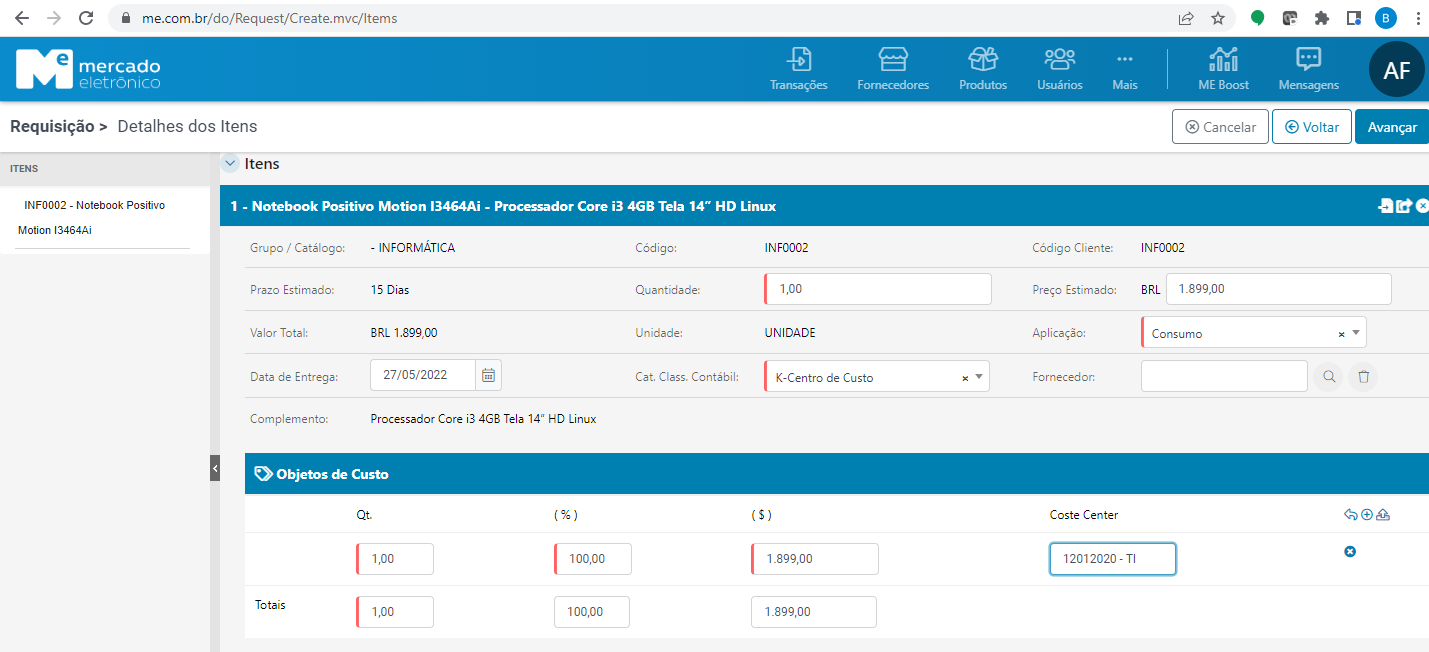Open the Aplicação dropdown arrow
Viewport: 1429px width, 652px height.
pyautogui.click(x=1356, y=333)
